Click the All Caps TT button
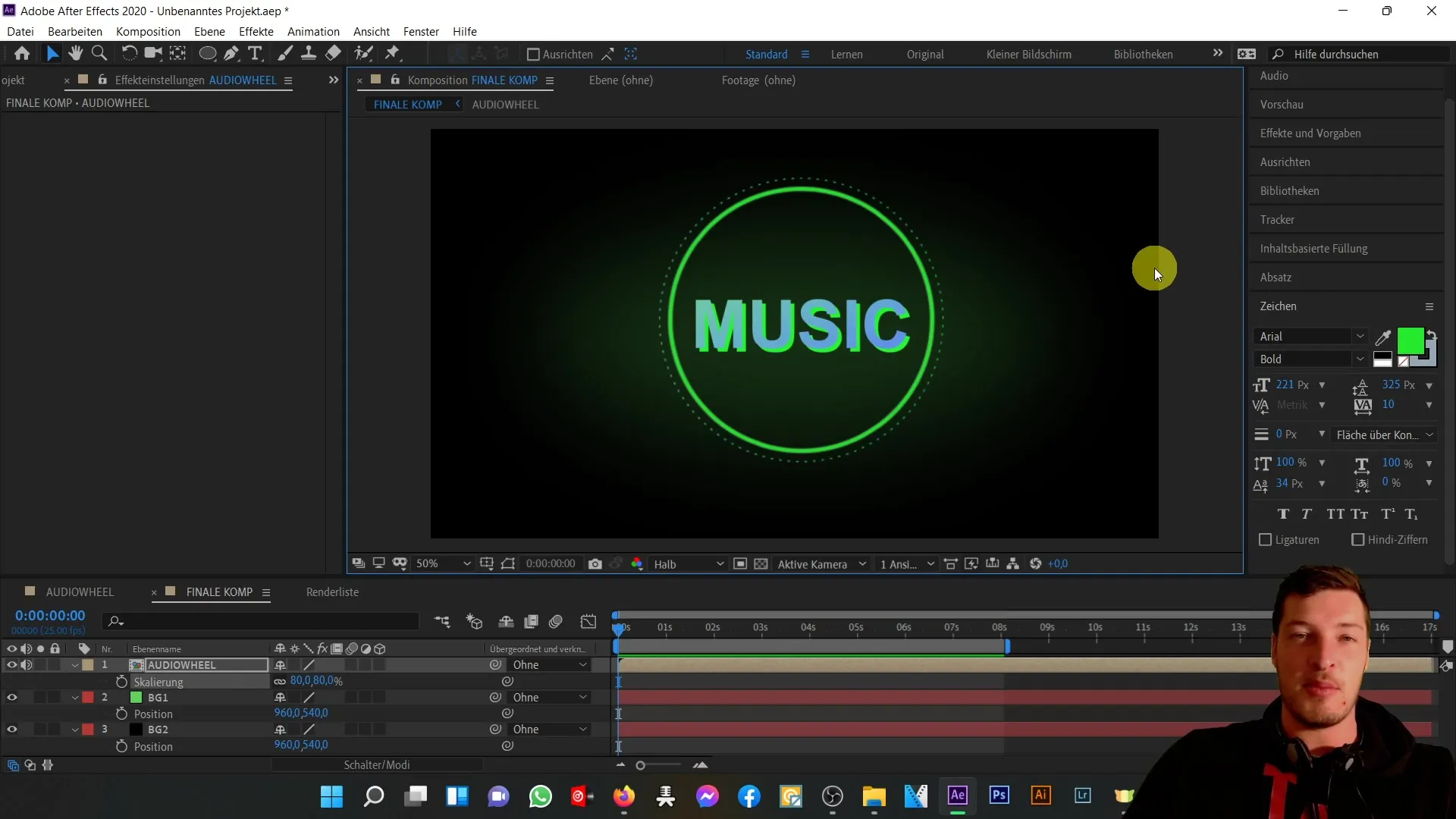This screenshot has width=1456, height=819. tap(1335, 514)
